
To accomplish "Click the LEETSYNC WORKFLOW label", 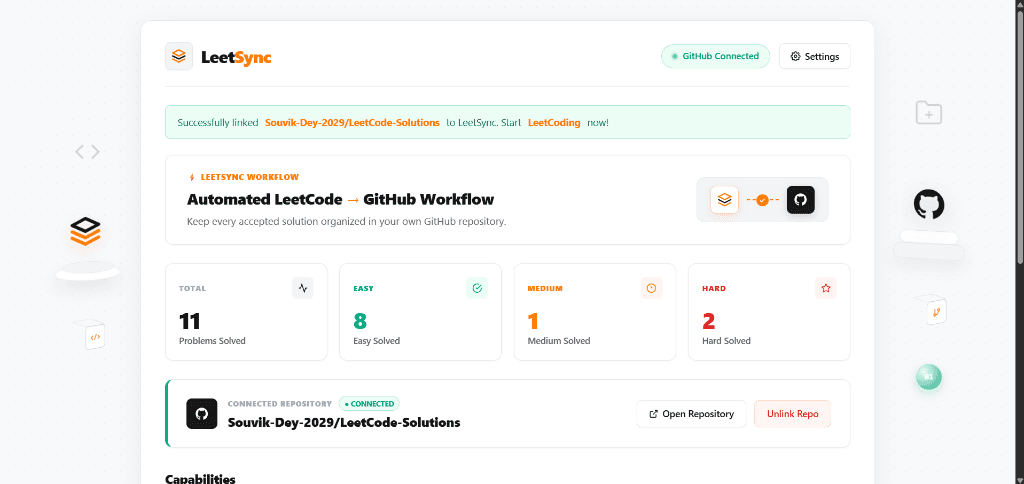I will 249,177.
